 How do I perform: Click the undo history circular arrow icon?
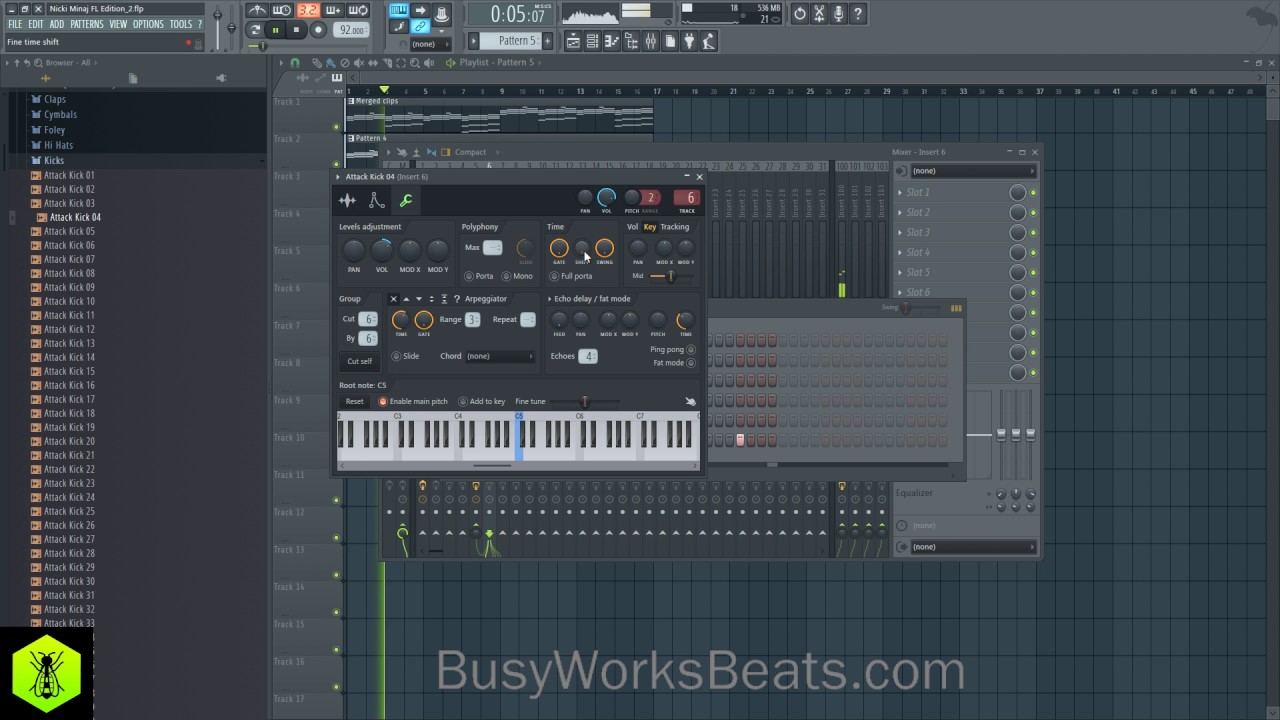799,14
